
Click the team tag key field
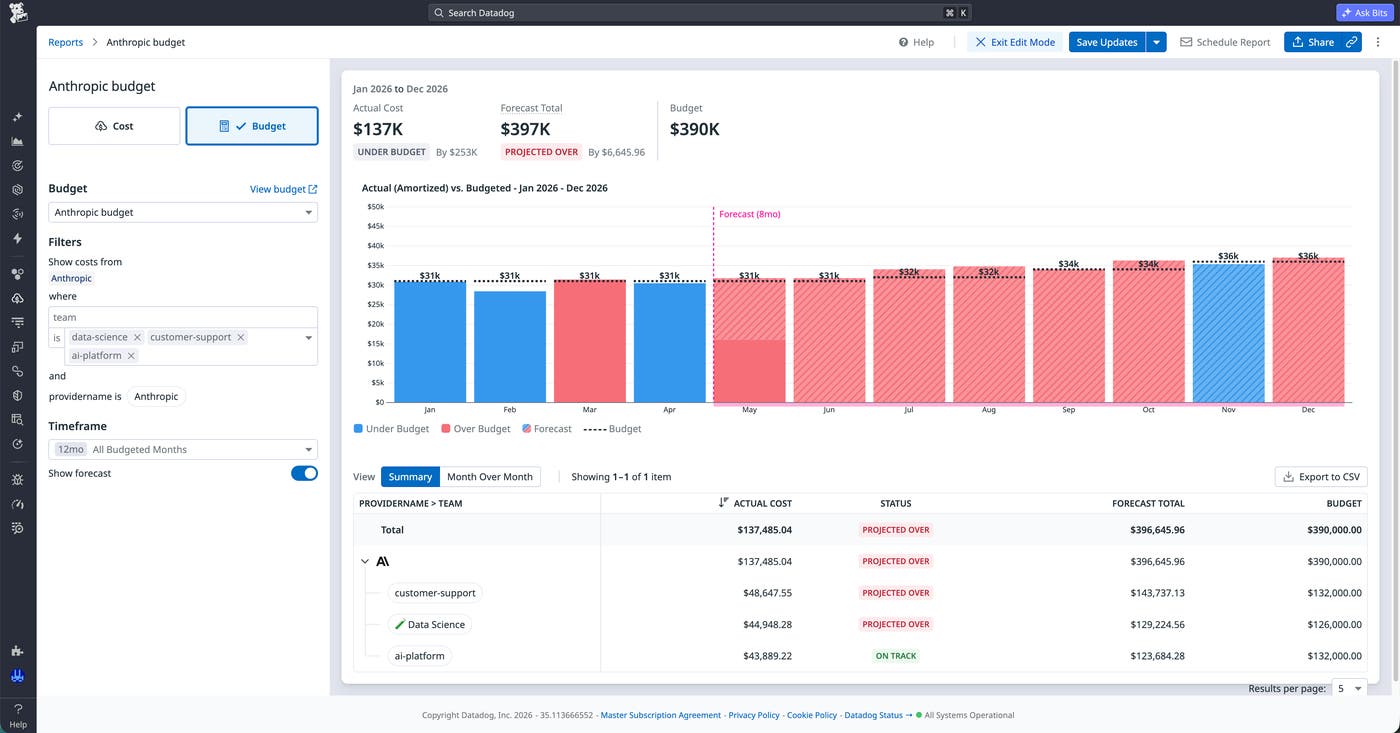pos(183,317)
